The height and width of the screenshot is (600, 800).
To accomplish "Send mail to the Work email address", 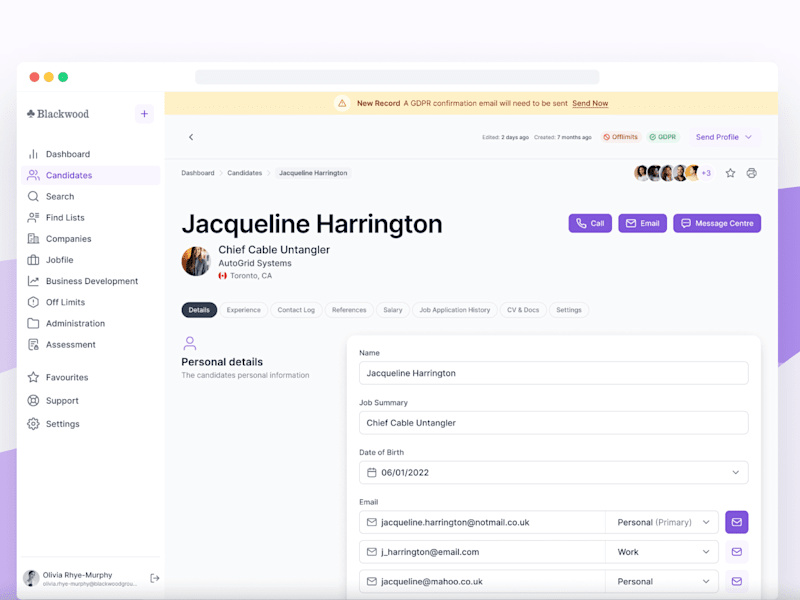I will click(x=737, y=552).
